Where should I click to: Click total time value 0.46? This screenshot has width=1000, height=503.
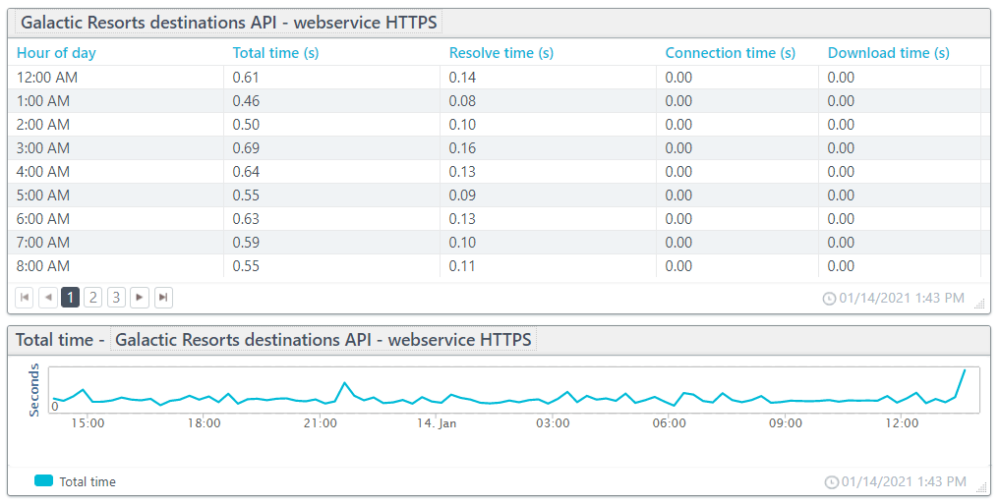246,101
